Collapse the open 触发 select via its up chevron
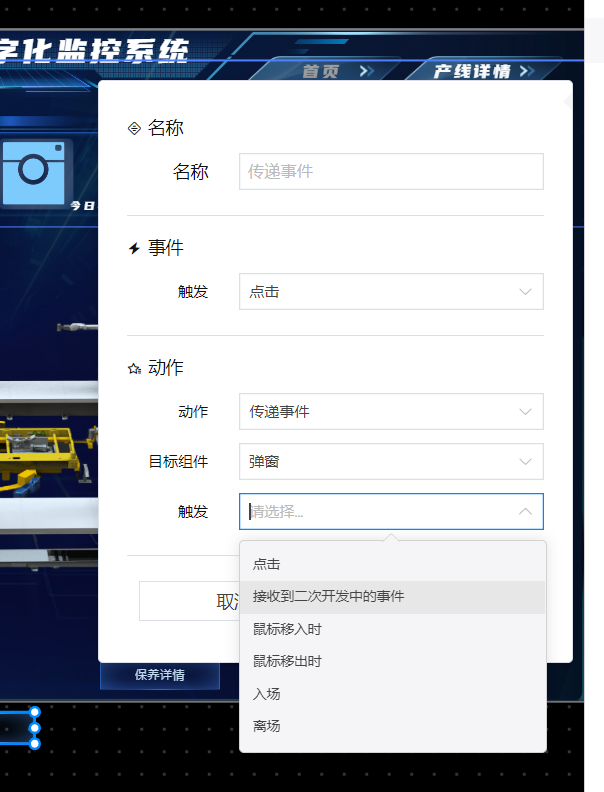The image size is (604, 792). coord(525,511)
